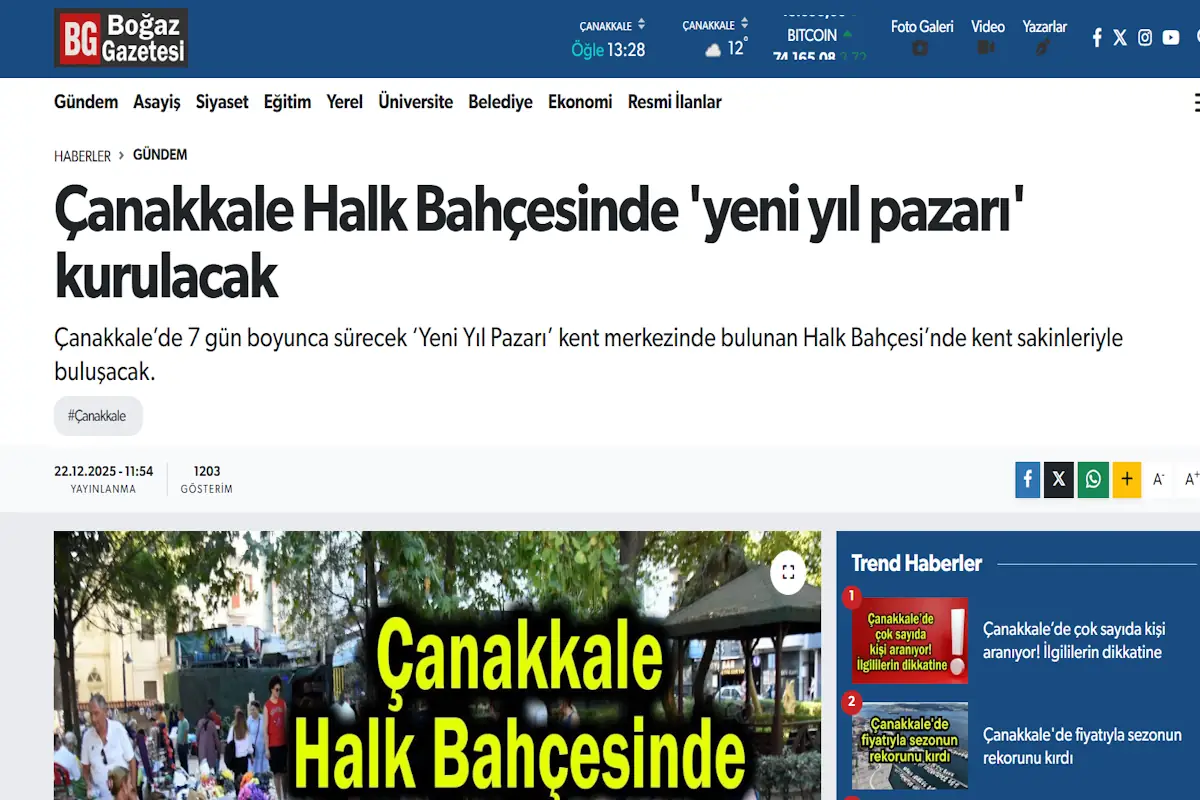Open the first trend news thumbnail

point(909,640)
